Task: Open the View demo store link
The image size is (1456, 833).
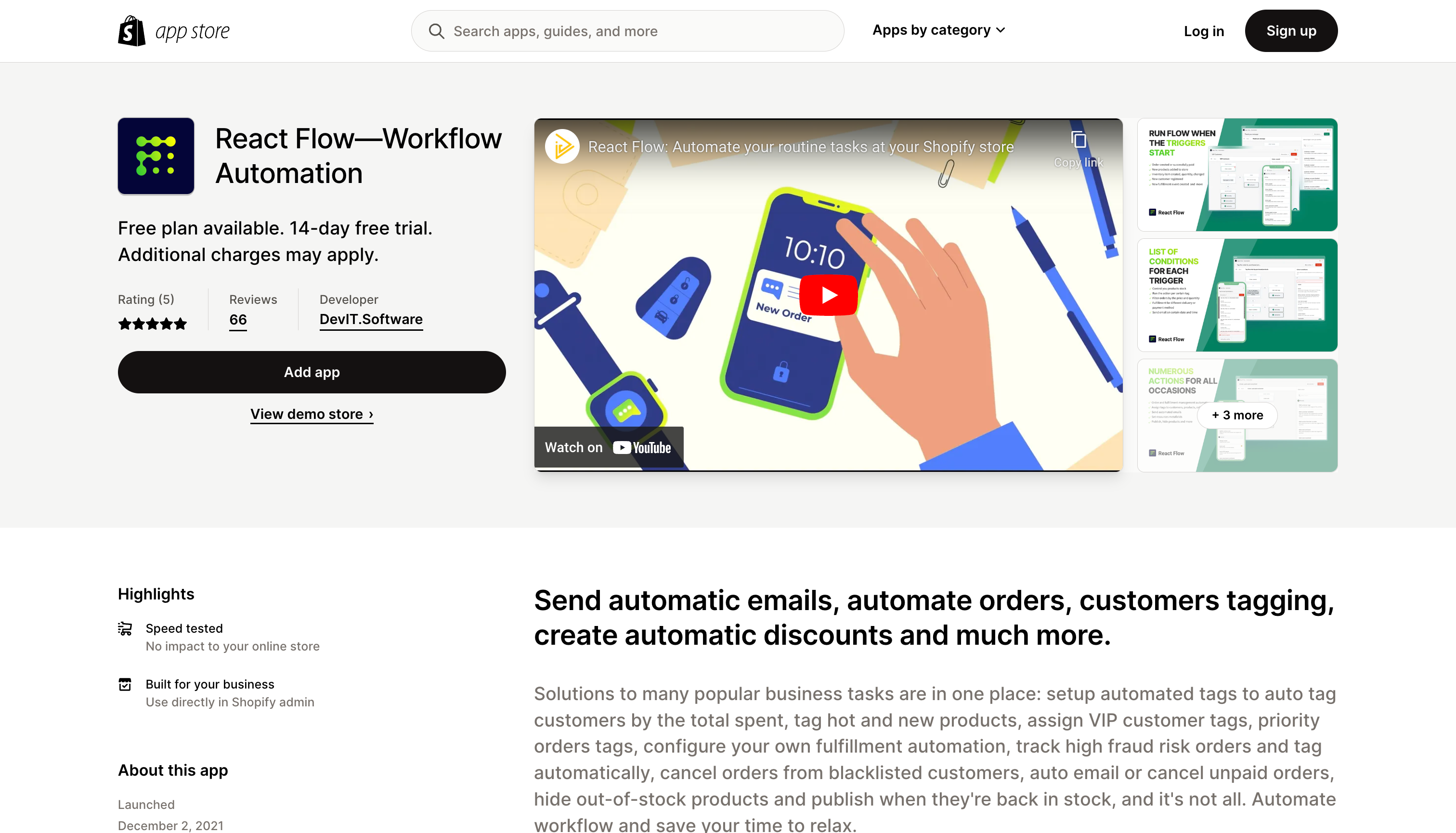Action: tap(312, 414)
